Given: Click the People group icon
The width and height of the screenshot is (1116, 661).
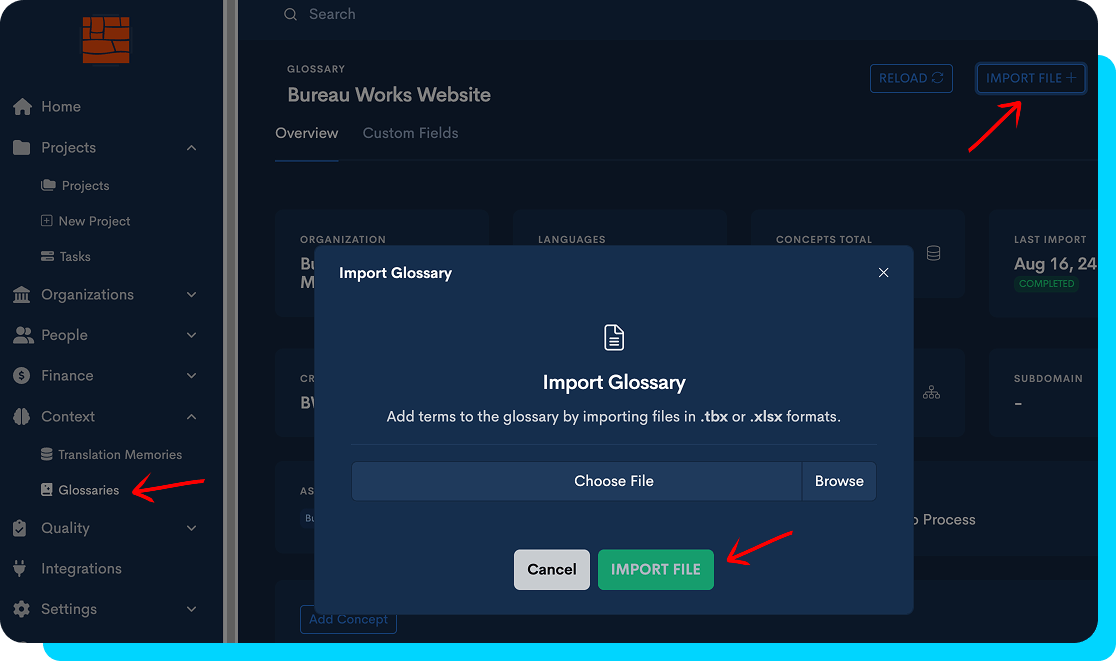Looking at the screenshot, I should tap(23, 335).
